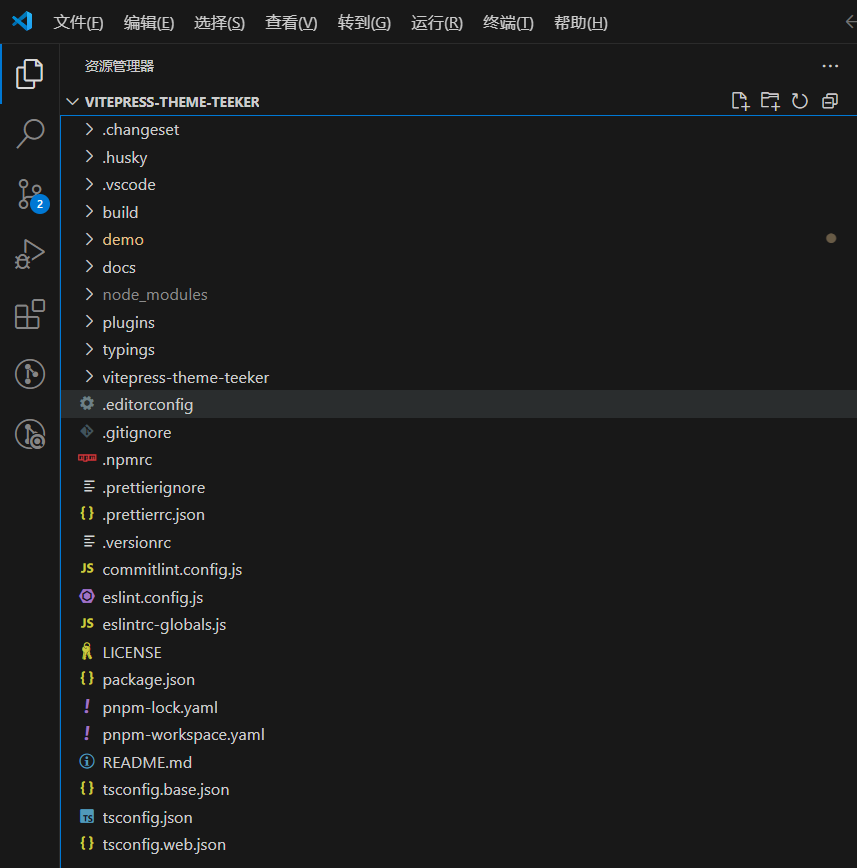Screen dimensions: 857x868
Task: Open the Git Graph circular branch icon
Action: tap(30, 374)
